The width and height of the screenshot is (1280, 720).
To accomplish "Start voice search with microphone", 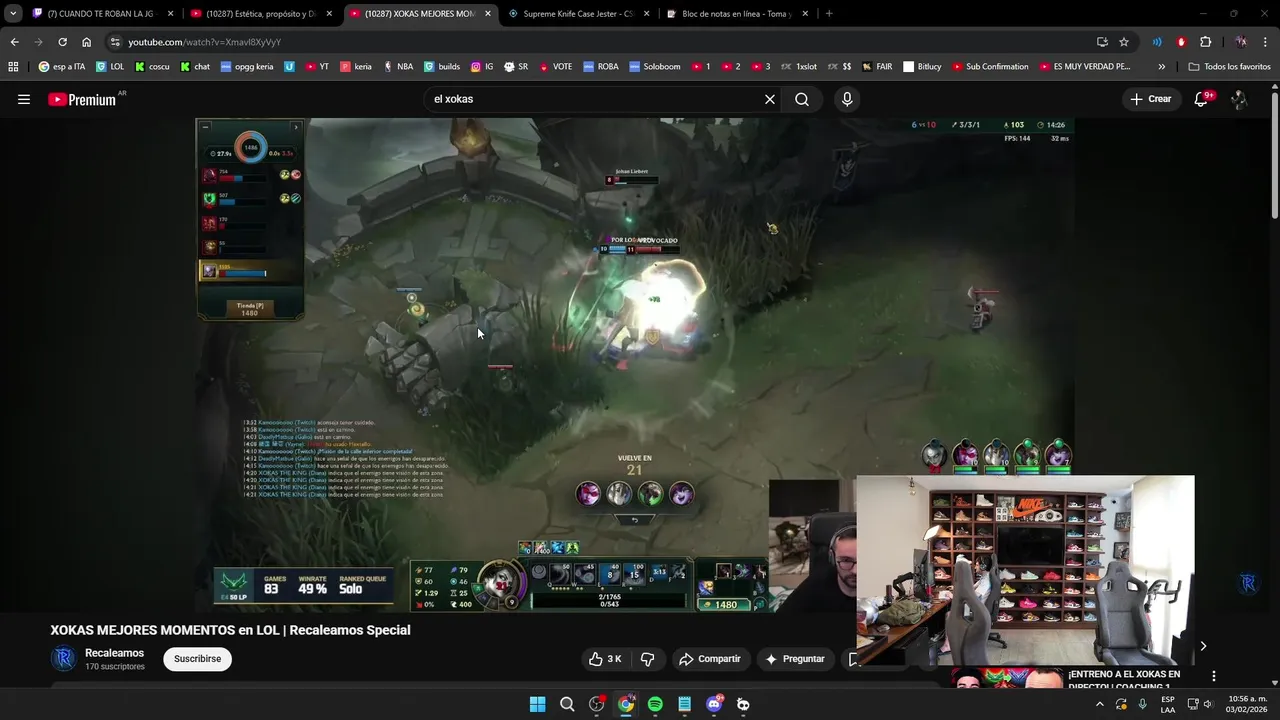I will (847, 99).
